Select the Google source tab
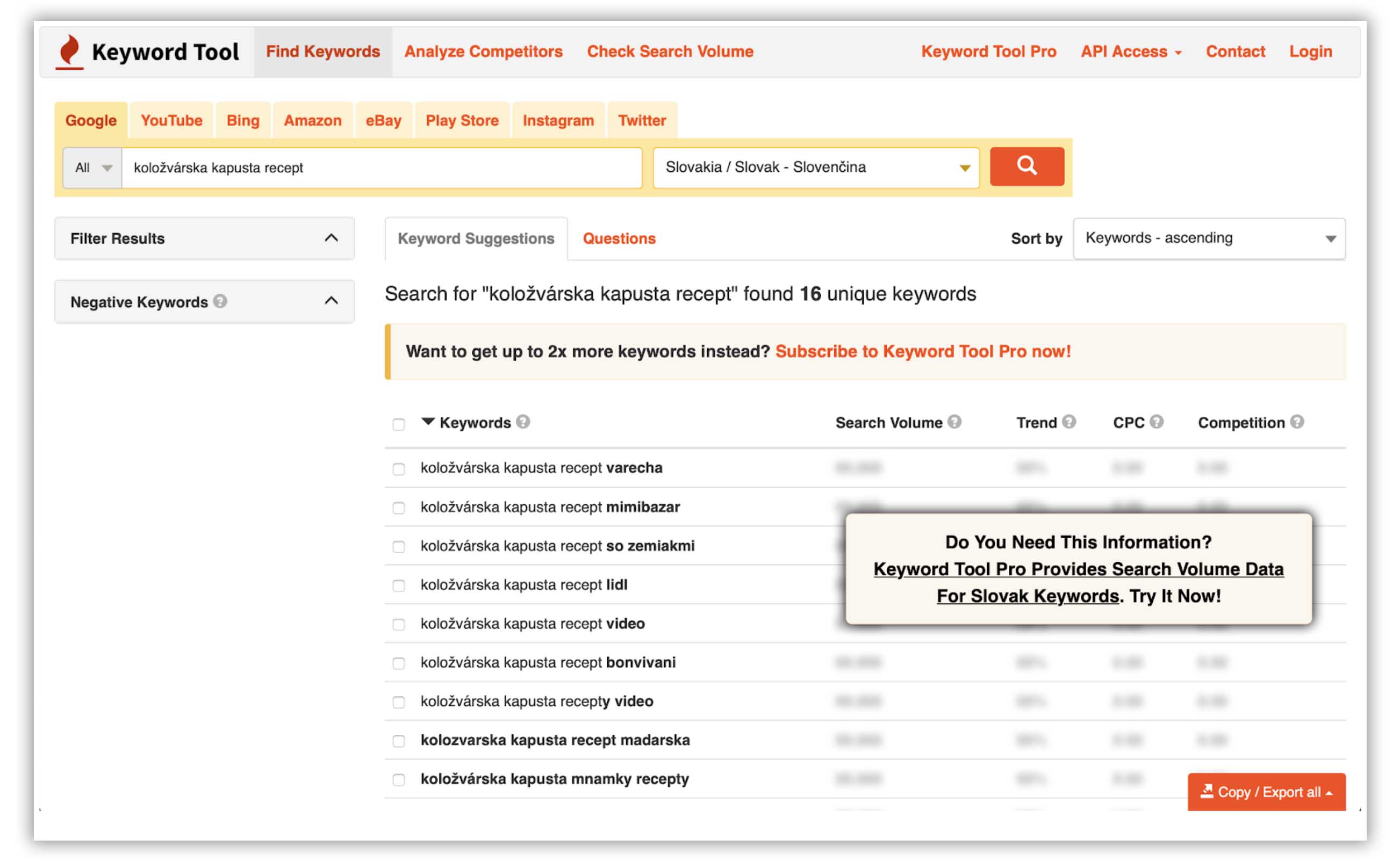The height and width of the screenshot is (861, 1400). coord(91,120)
